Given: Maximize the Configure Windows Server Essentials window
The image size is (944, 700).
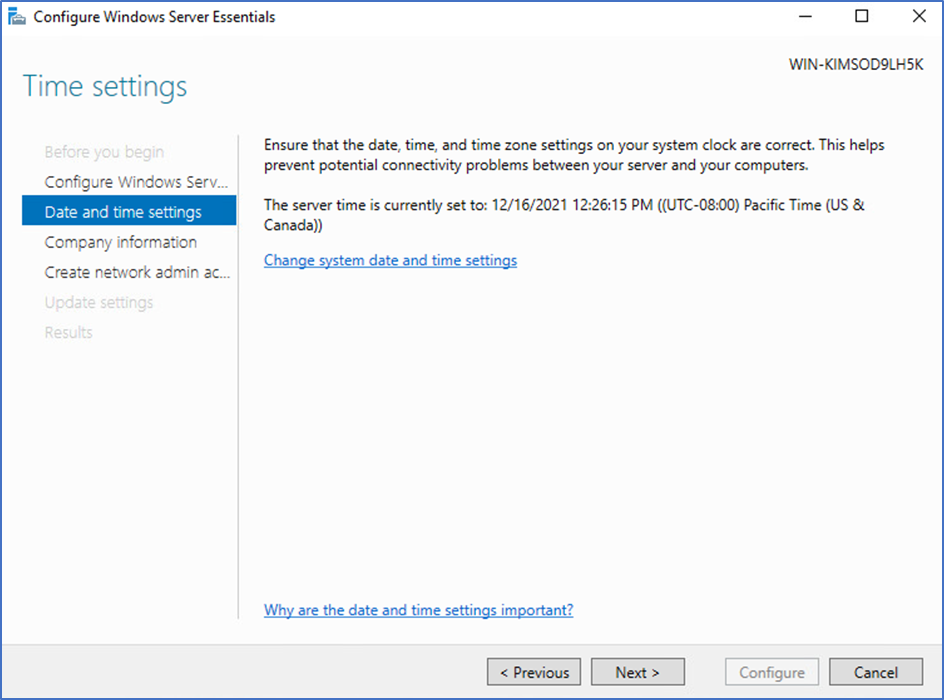Looking at the screenshot, I should click(862, 16).
